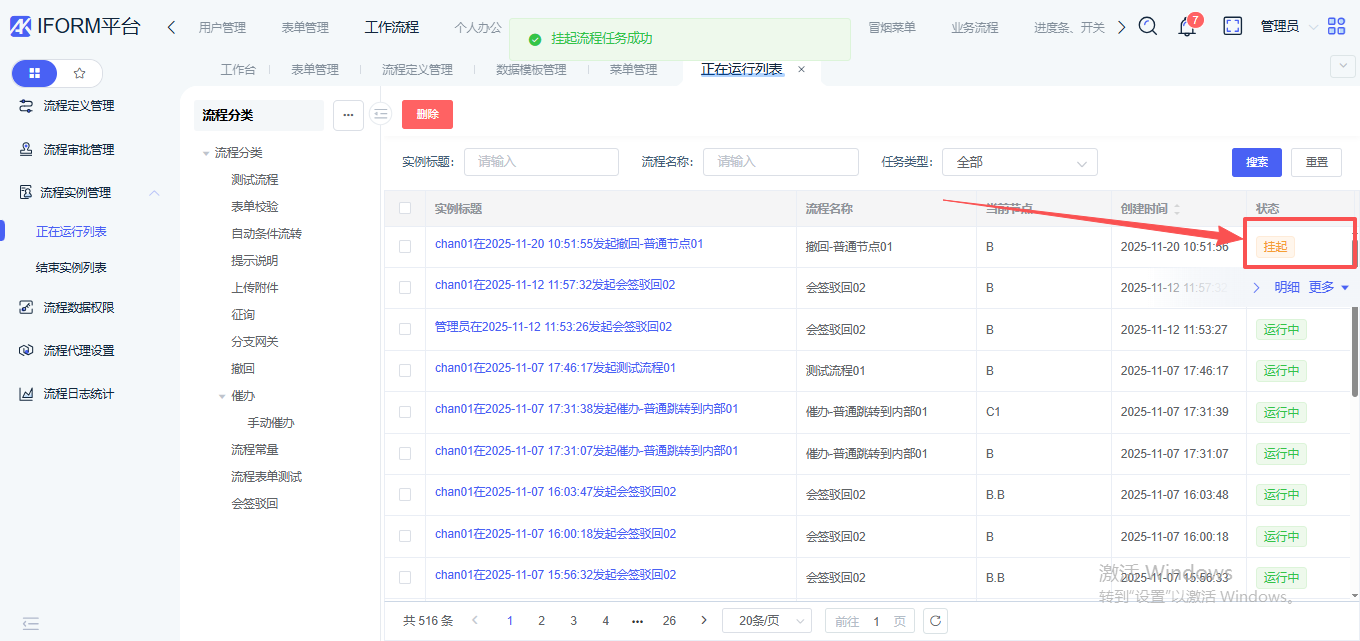Viewport: 1360px width, 641px height.
Task: Open the 任务类型 dropdown showing 全部
Action: tap(1019, 162)
